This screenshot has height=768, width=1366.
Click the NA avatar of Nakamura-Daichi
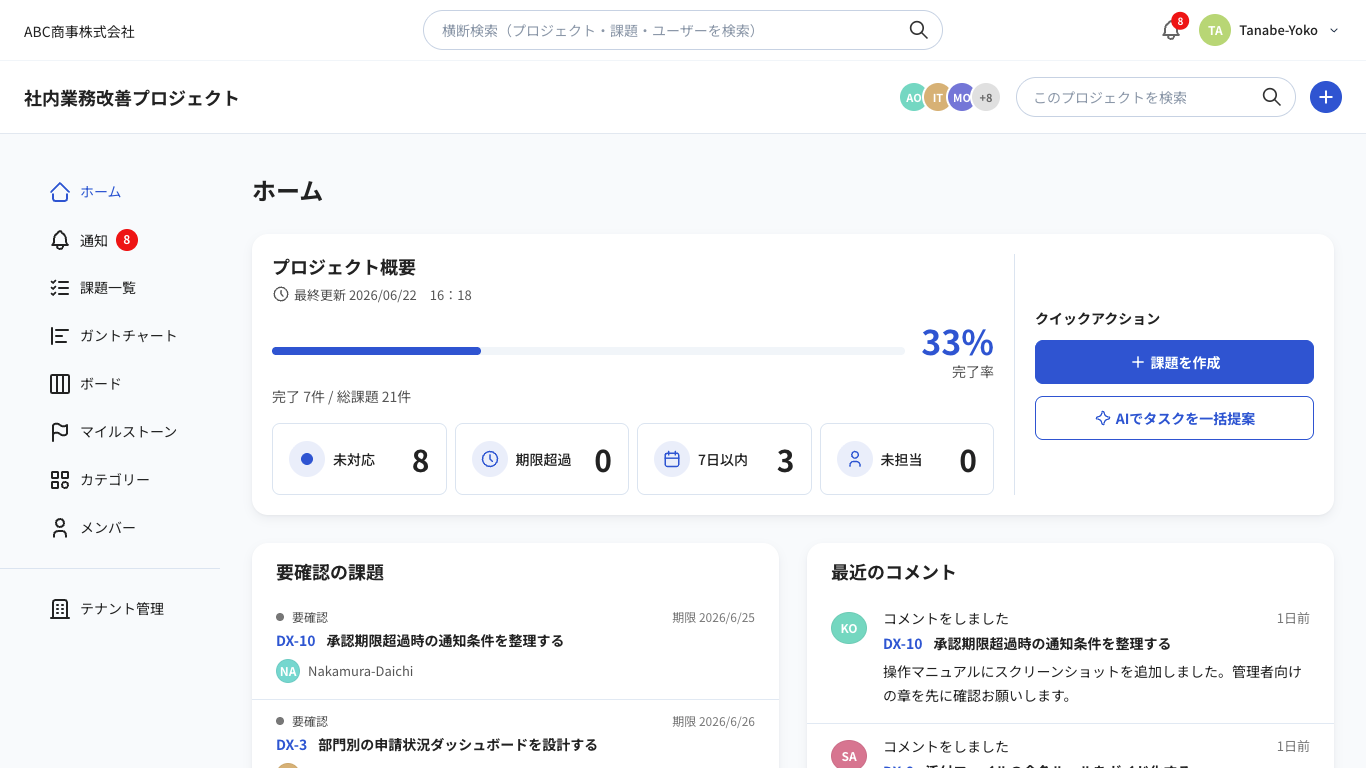pos(288,671)
